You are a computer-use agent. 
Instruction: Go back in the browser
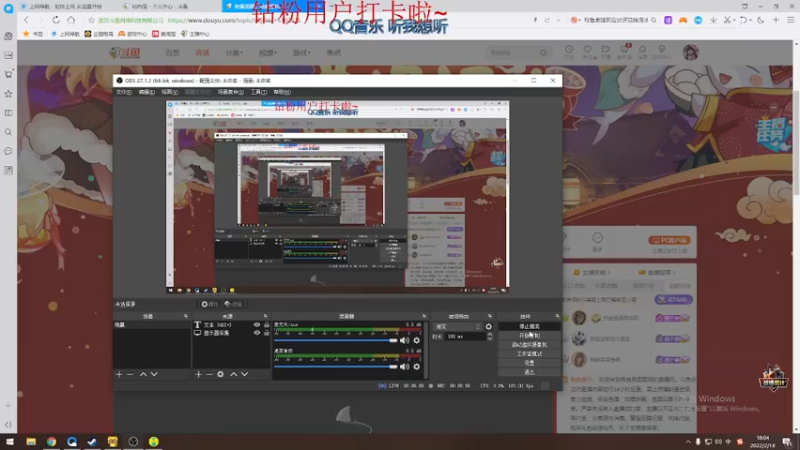click(x=26, y=20)
